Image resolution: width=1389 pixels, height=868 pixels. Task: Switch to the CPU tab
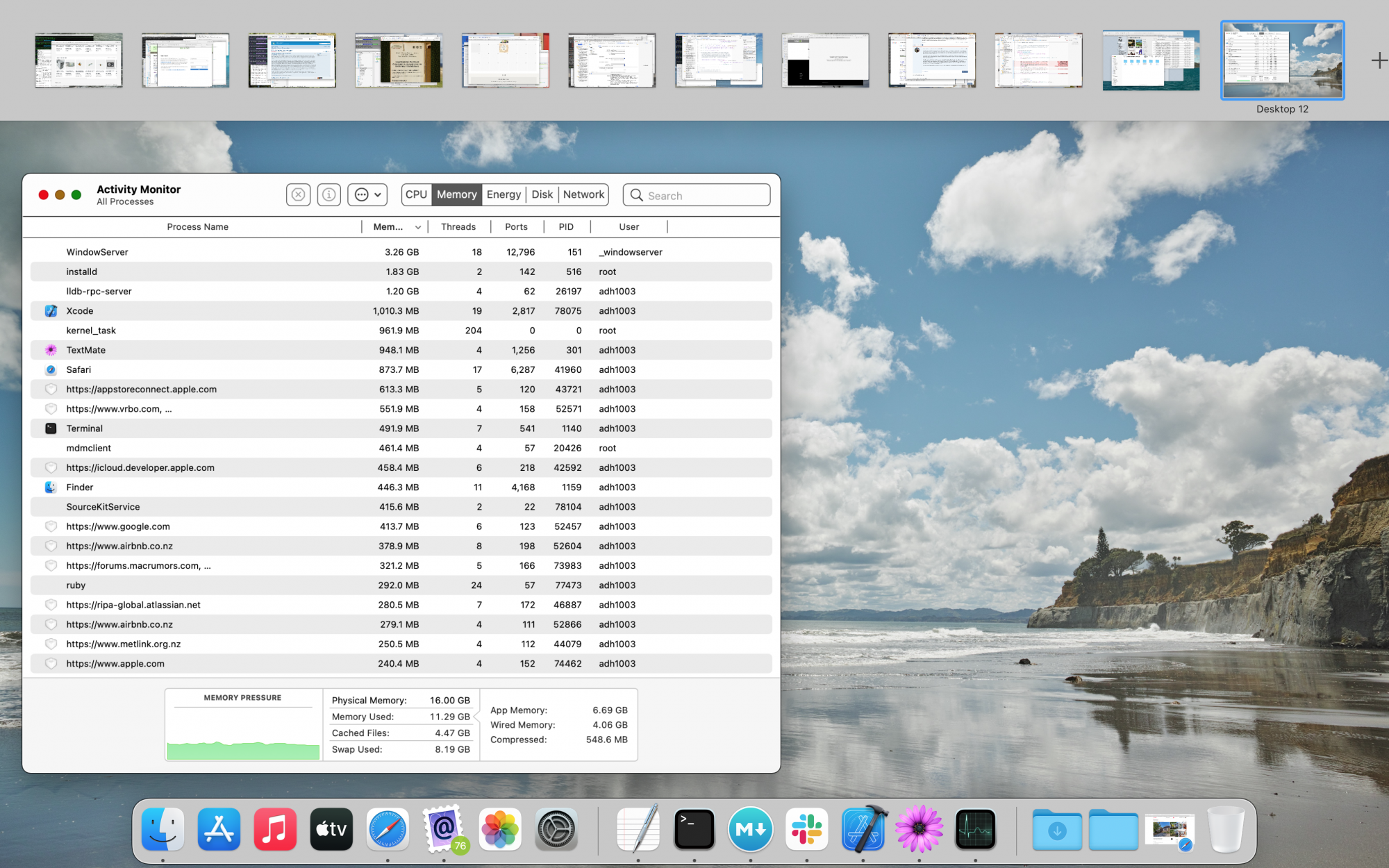416,195
